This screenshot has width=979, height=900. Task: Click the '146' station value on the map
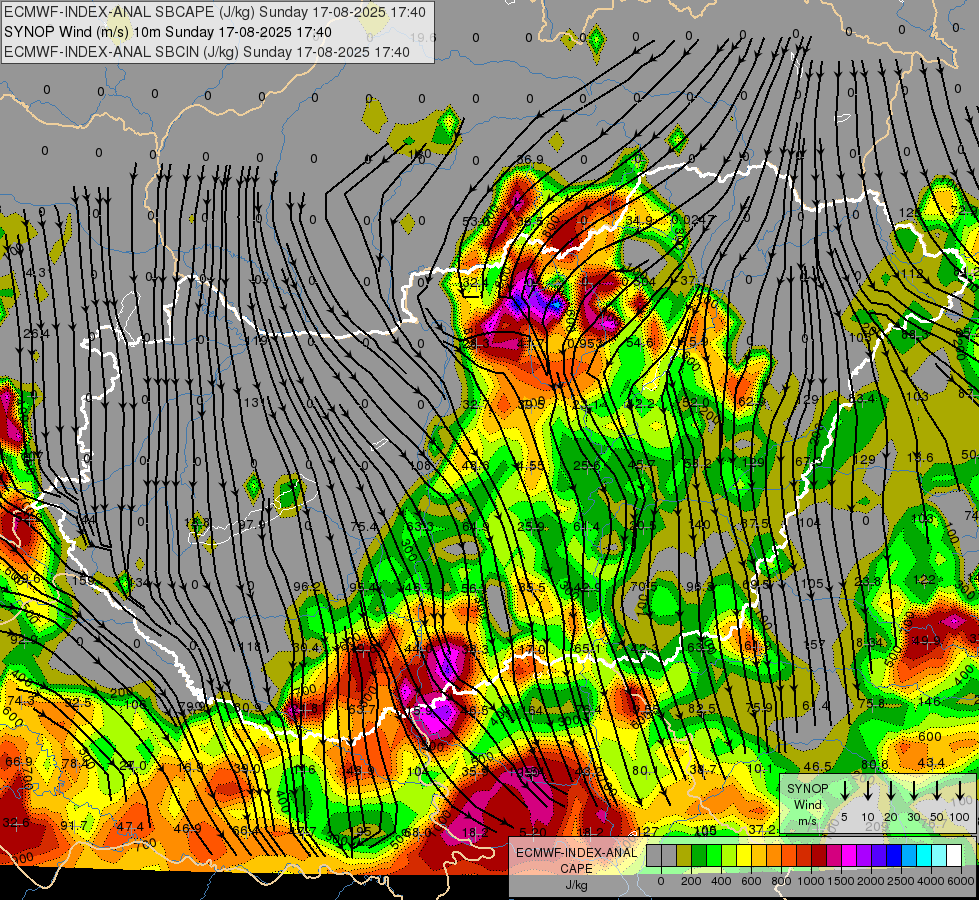929,701
